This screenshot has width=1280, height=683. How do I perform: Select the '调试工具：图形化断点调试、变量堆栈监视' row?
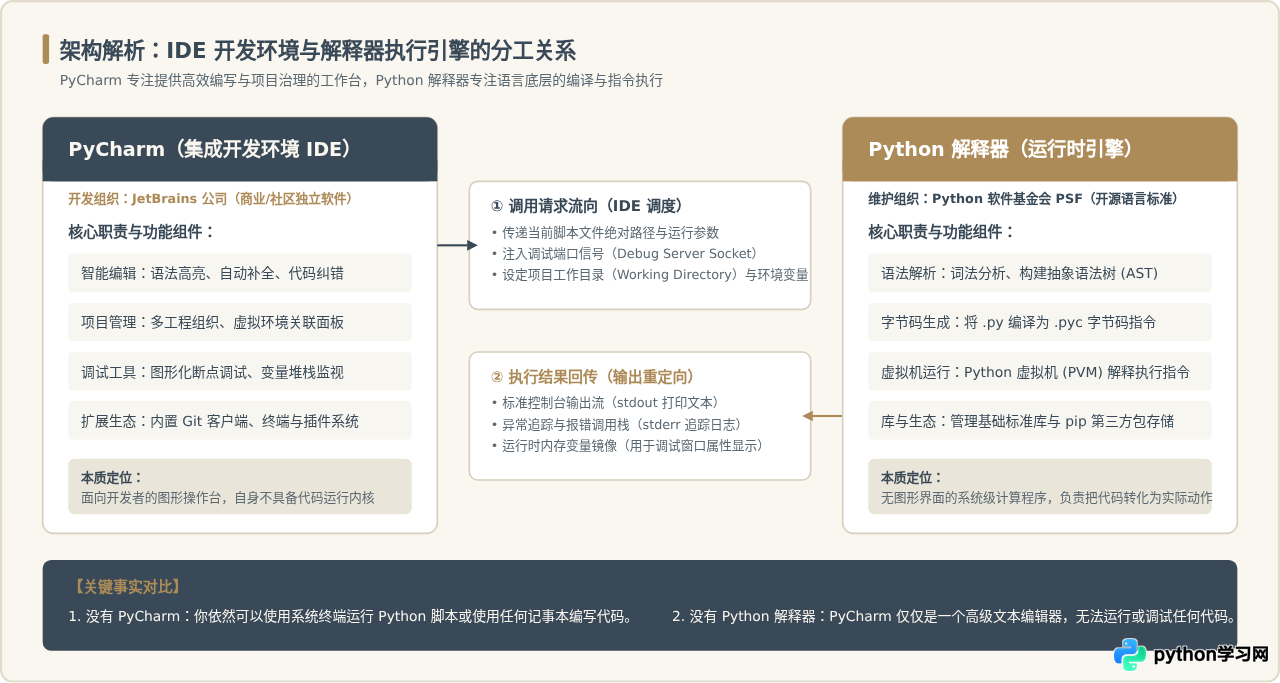coord(240,371)
